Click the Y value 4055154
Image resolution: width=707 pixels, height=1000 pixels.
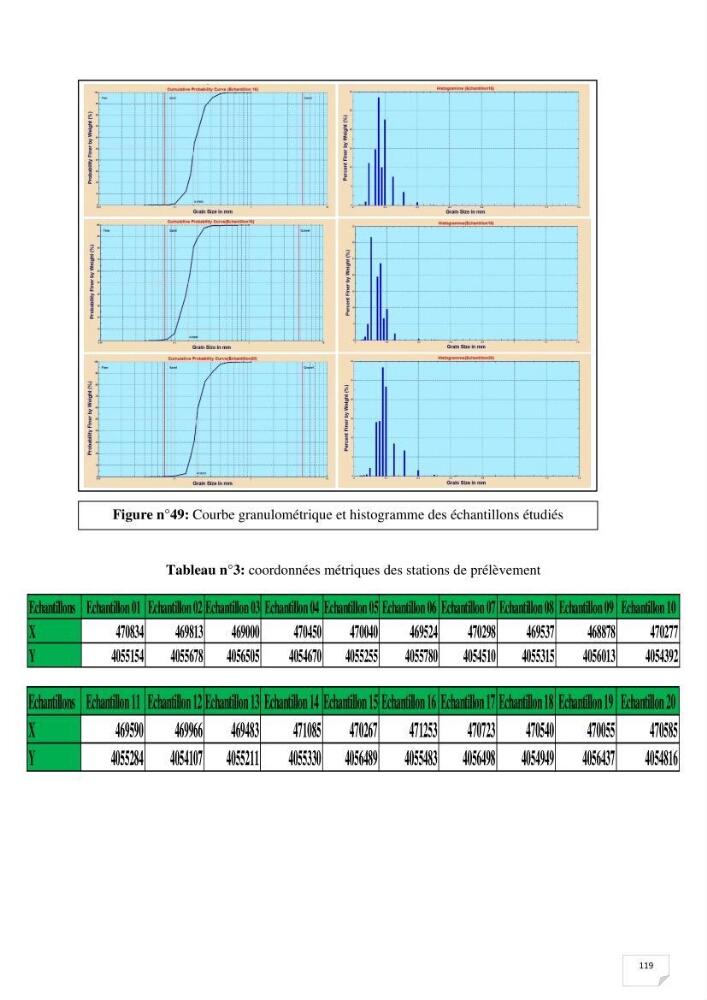pos(128,656)
